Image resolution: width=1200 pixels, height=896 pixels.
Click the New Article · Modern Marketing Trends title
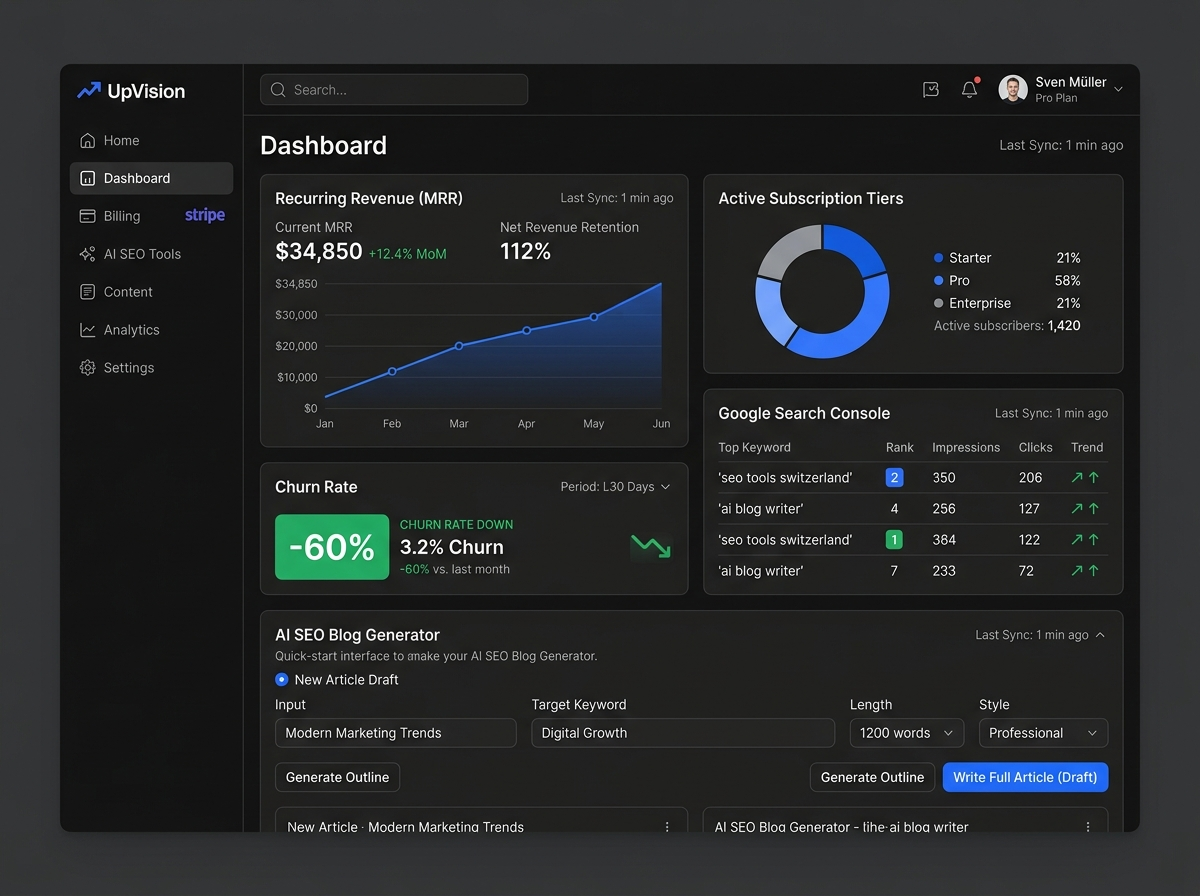point(405,827)
